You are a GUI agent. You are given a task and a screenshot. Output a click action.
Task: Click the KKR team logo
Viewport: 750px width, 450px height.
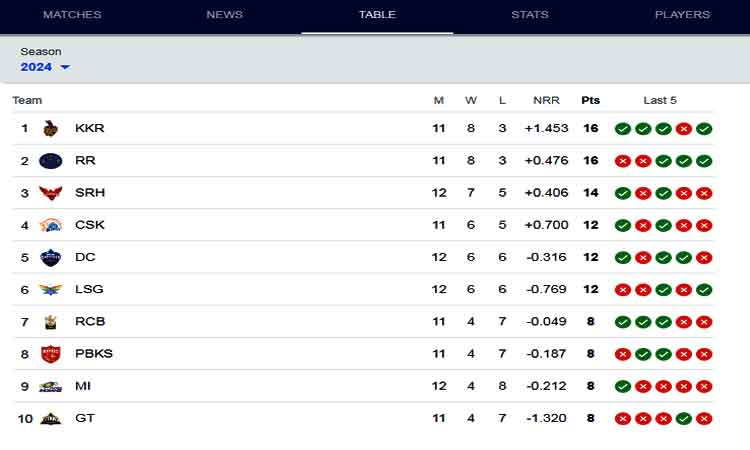(x=51, y=128)
